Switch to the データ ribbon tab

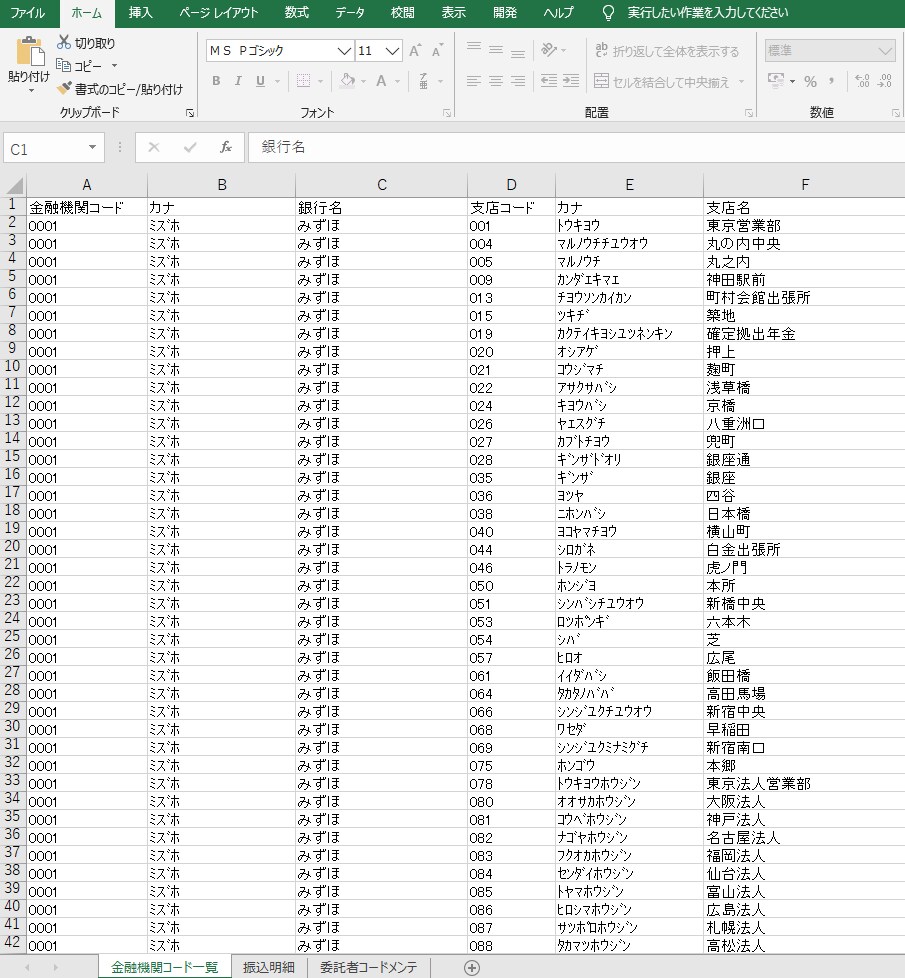tap(350, 13)
